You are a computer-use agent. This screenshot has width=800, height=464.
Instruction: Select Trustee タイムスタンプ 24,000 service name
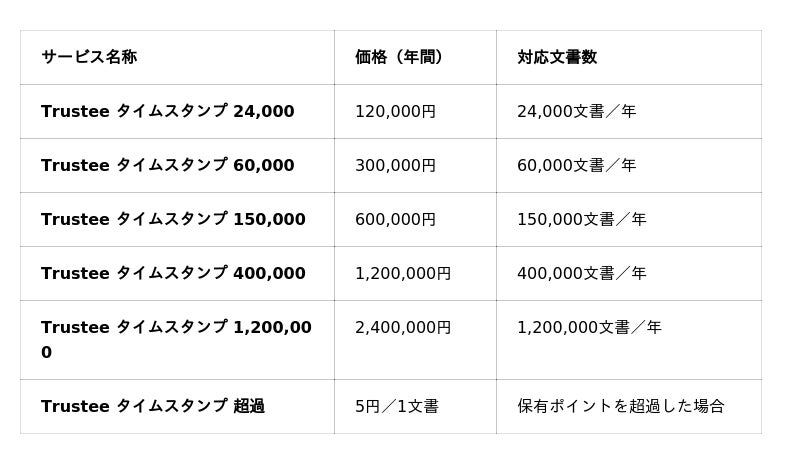[x=168, y=111]
